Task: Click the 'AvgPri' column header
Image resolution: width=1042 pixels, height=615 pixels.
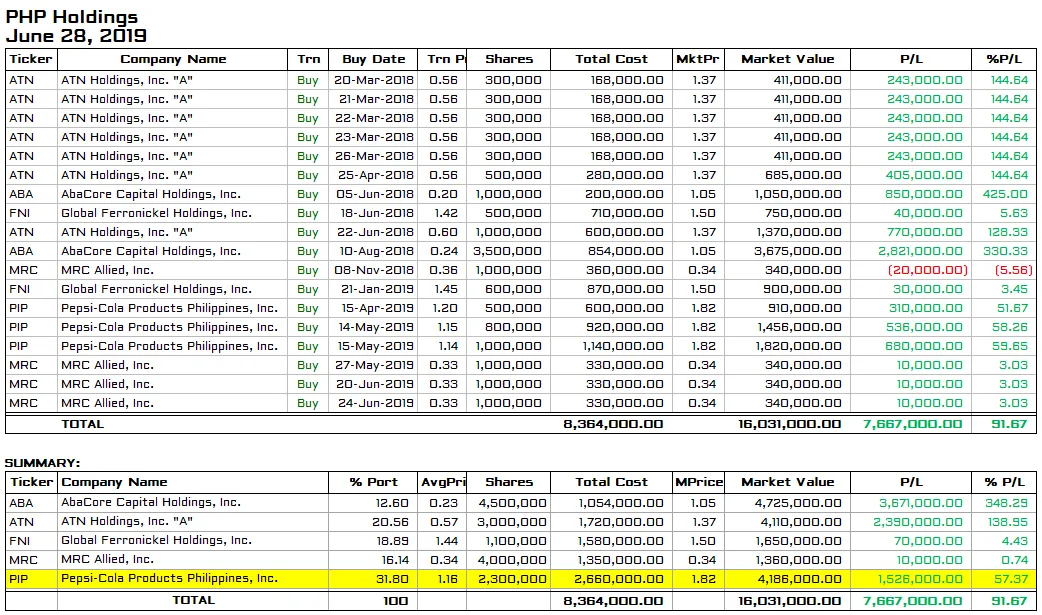Action: pos(443,483)
